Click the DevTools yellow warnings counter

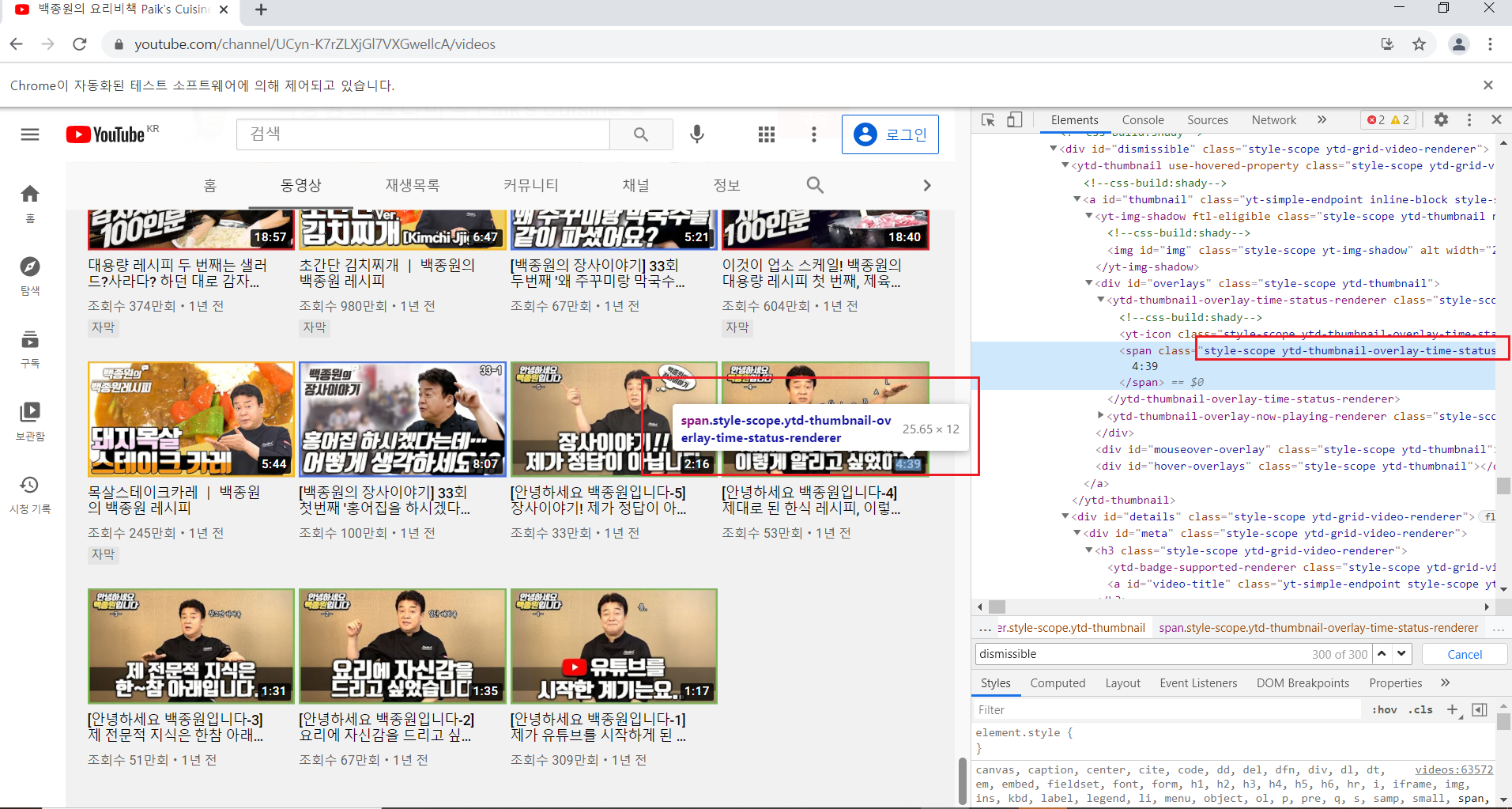point(1401,120)
